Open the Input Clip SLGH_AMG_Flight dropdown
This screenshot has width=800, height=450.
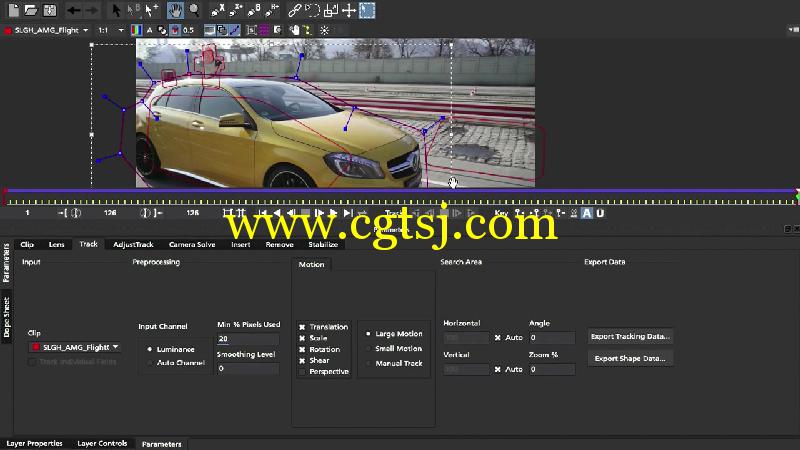[75, 347]
